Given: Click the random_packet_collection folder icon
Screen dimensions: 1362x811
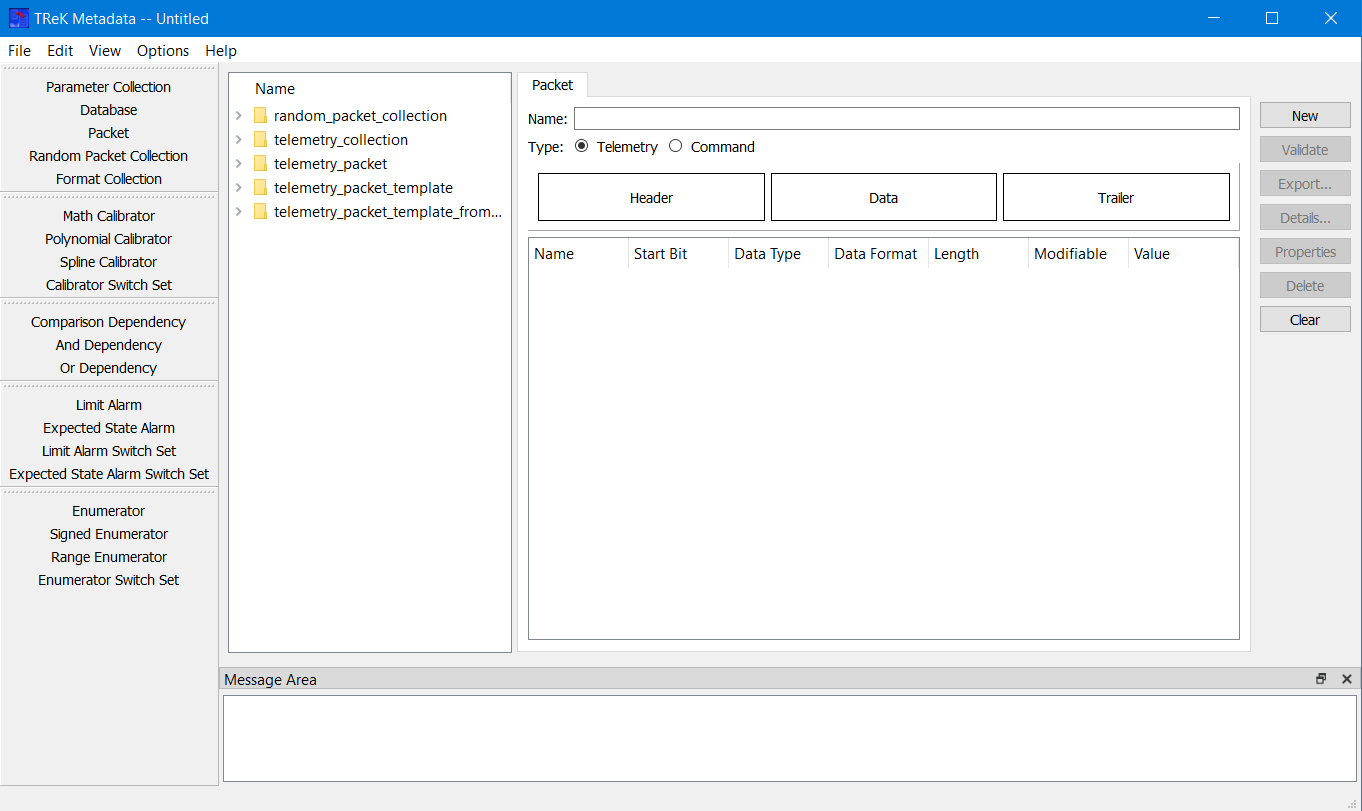Looking at the screenshot, I should click(x=260, y=116).
